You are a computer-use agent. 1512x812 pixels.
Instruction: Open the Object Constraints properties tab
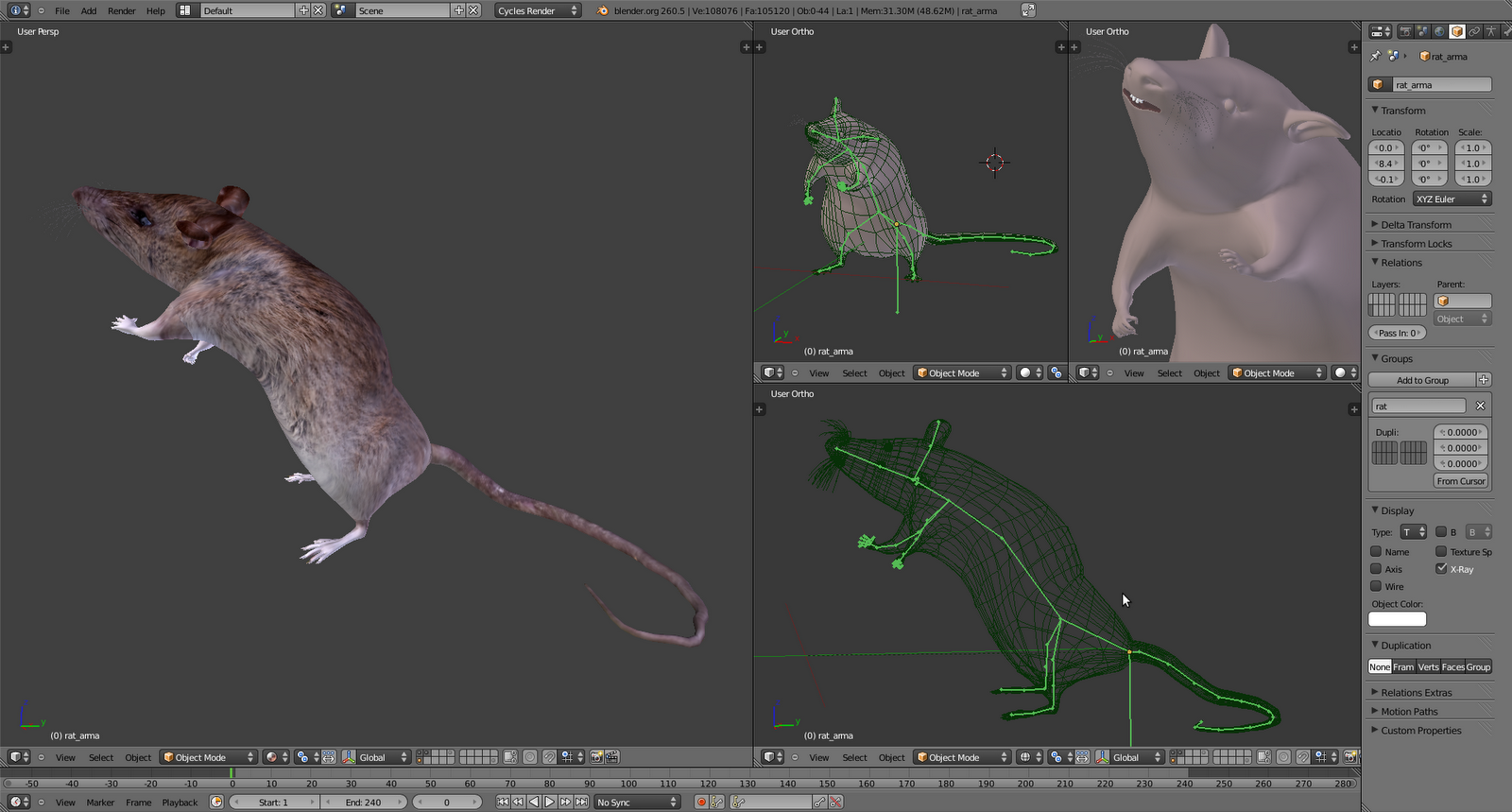pyautogui.click(x=1473, y=31)
